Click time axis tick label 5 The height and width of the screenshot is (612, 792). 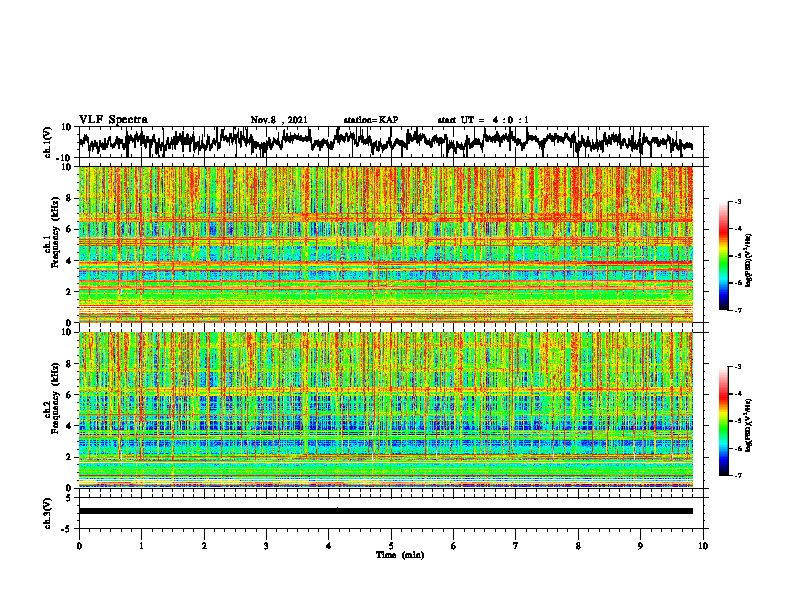(391, 546)
